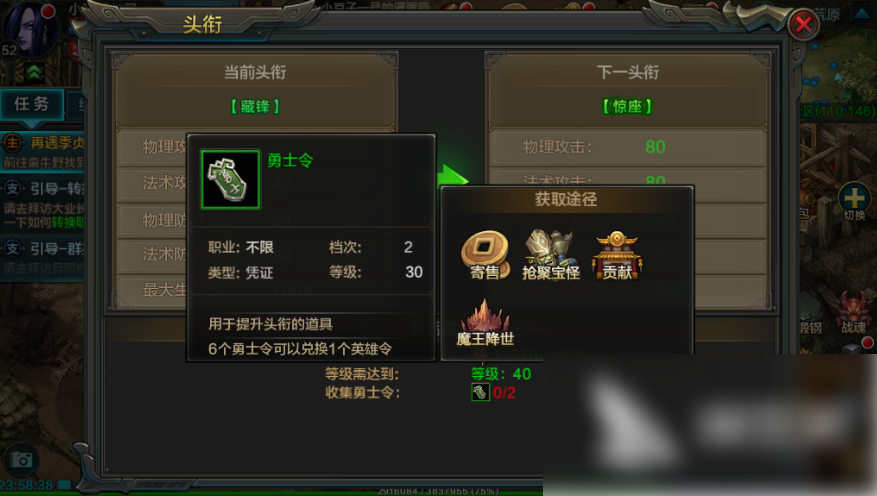877x496 pixels.
Task: Switch to the 任务 tab
Action: pos(32,105)
